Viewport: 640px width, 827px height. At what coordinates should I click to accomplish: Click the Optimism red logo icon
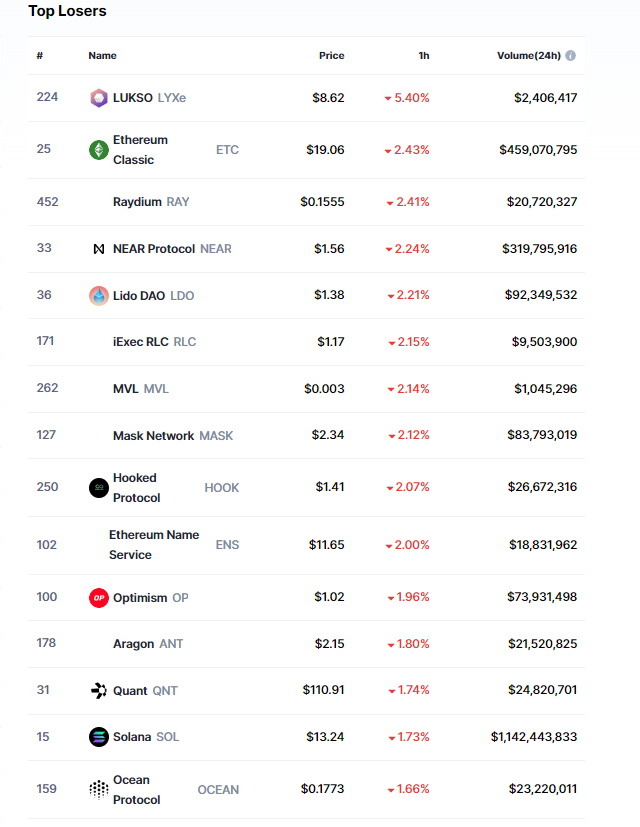coord(98,598)
